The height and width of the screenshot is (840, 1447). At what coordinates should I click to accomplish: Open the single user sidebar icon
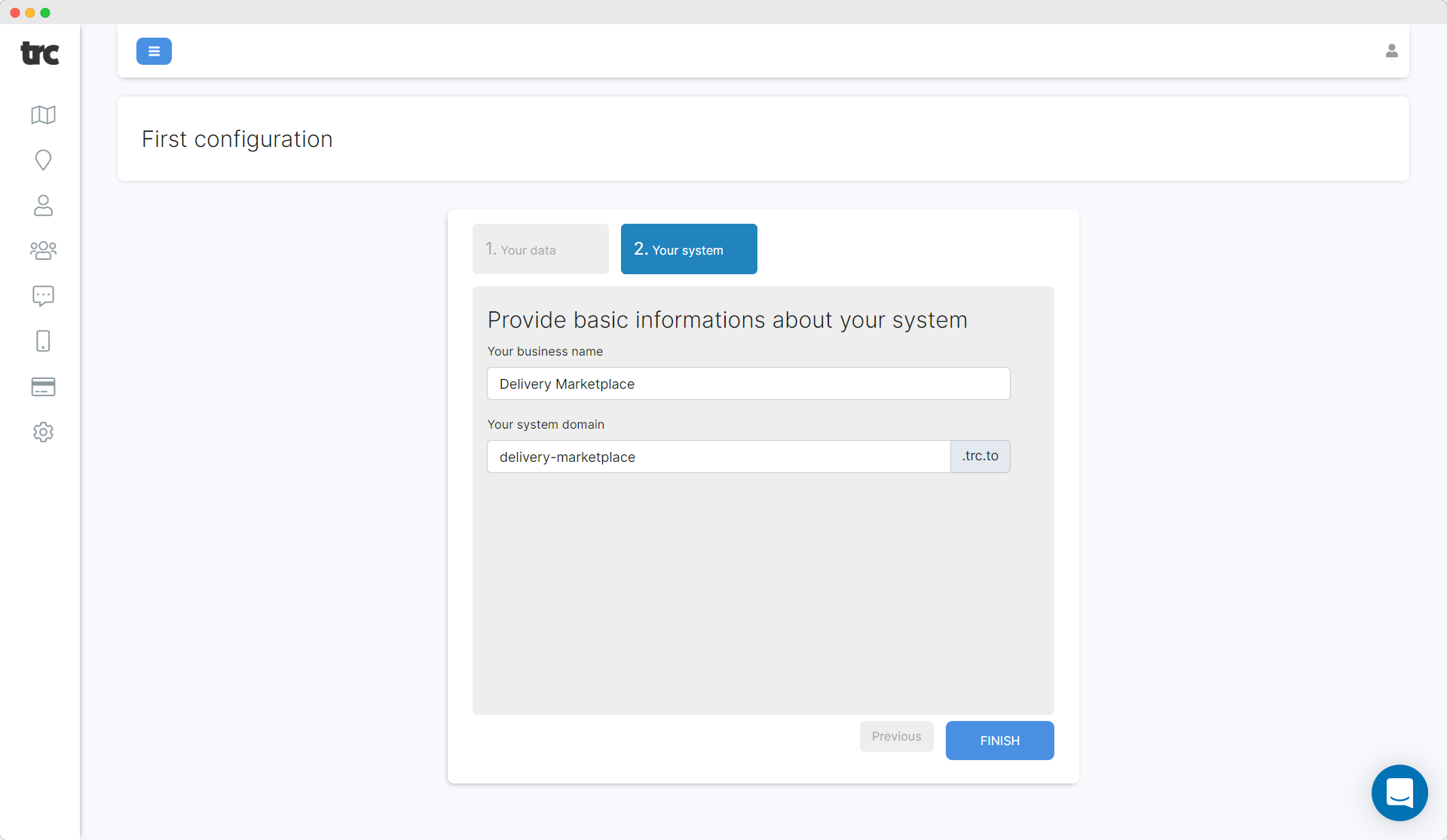click(43, 205)
